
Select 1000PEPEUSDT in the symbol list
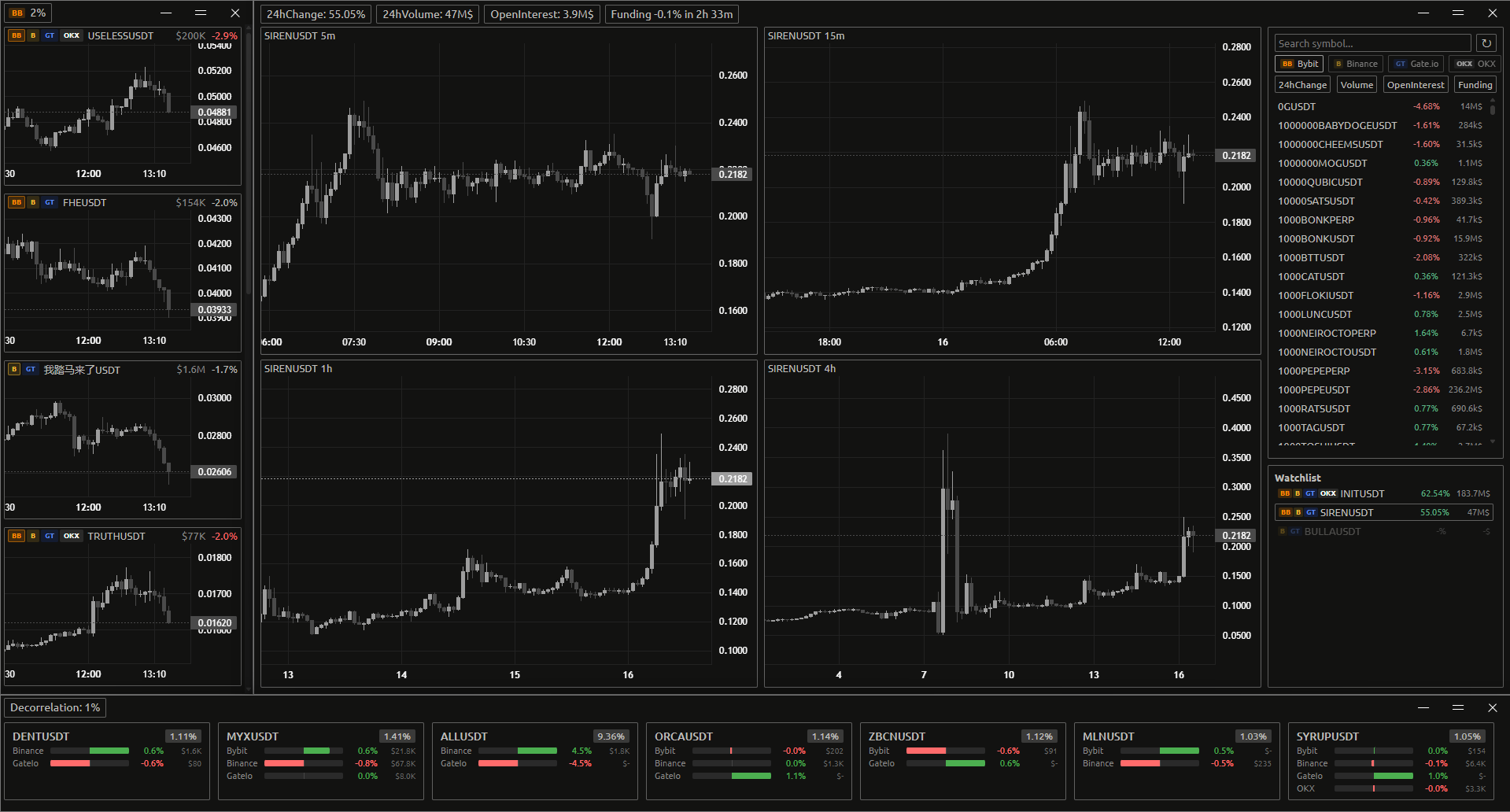click(x=1313, y=389)
